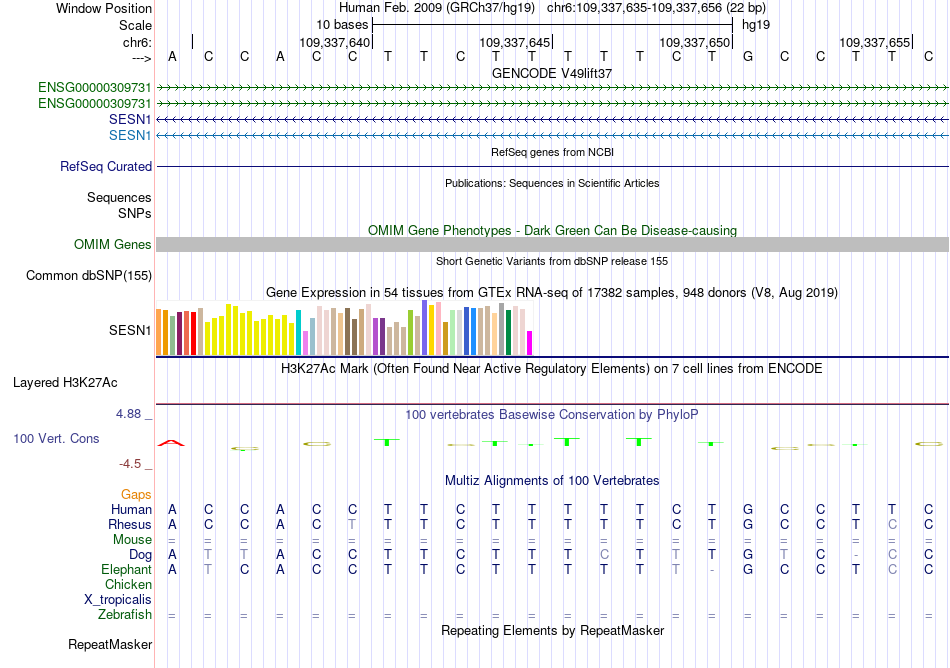Open the RefSeq Curated track label
950x668 pixels.
click(x=106, y=167)
